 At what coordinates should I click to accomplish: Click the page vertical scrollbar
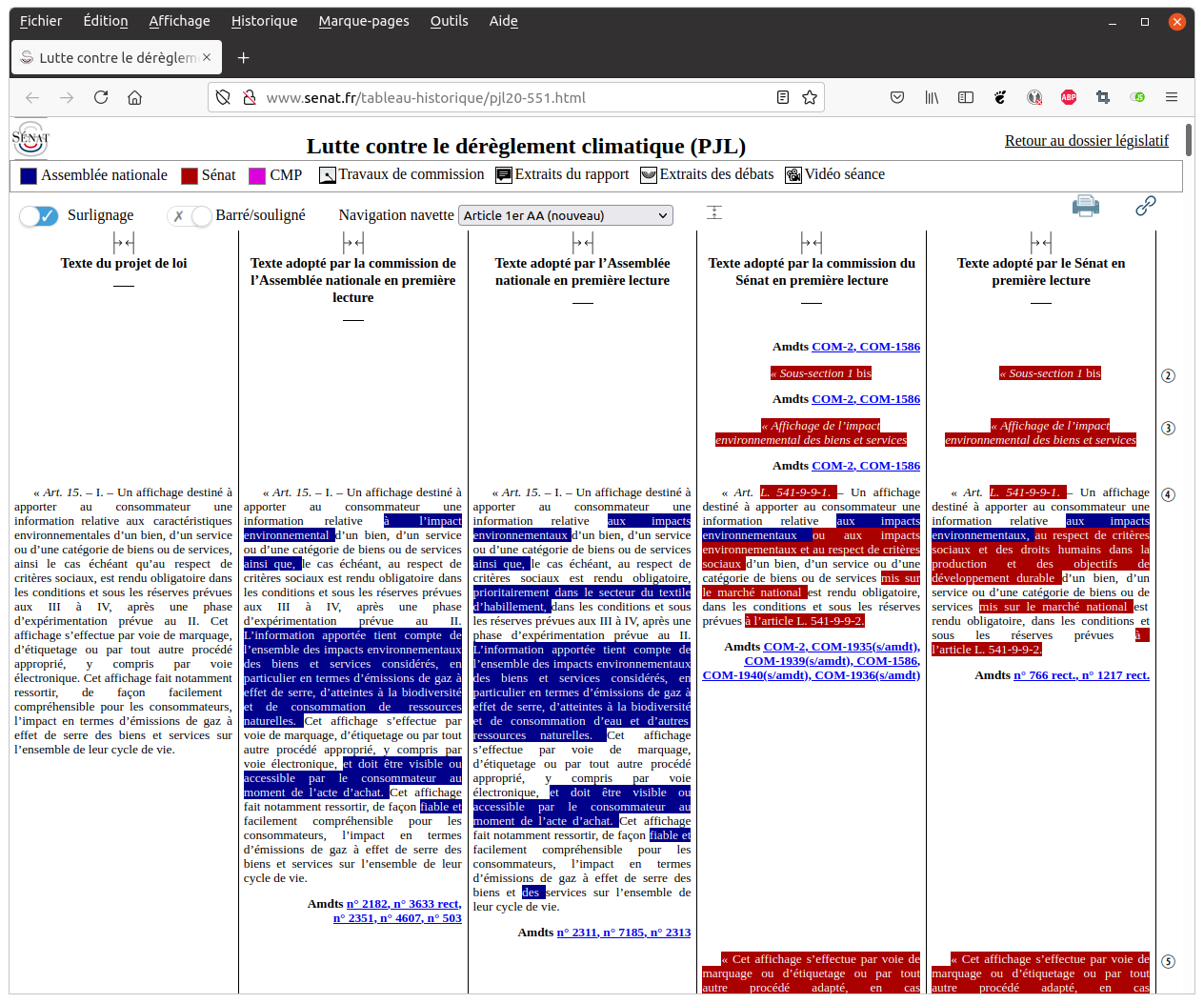click(x=1189, y=139)
